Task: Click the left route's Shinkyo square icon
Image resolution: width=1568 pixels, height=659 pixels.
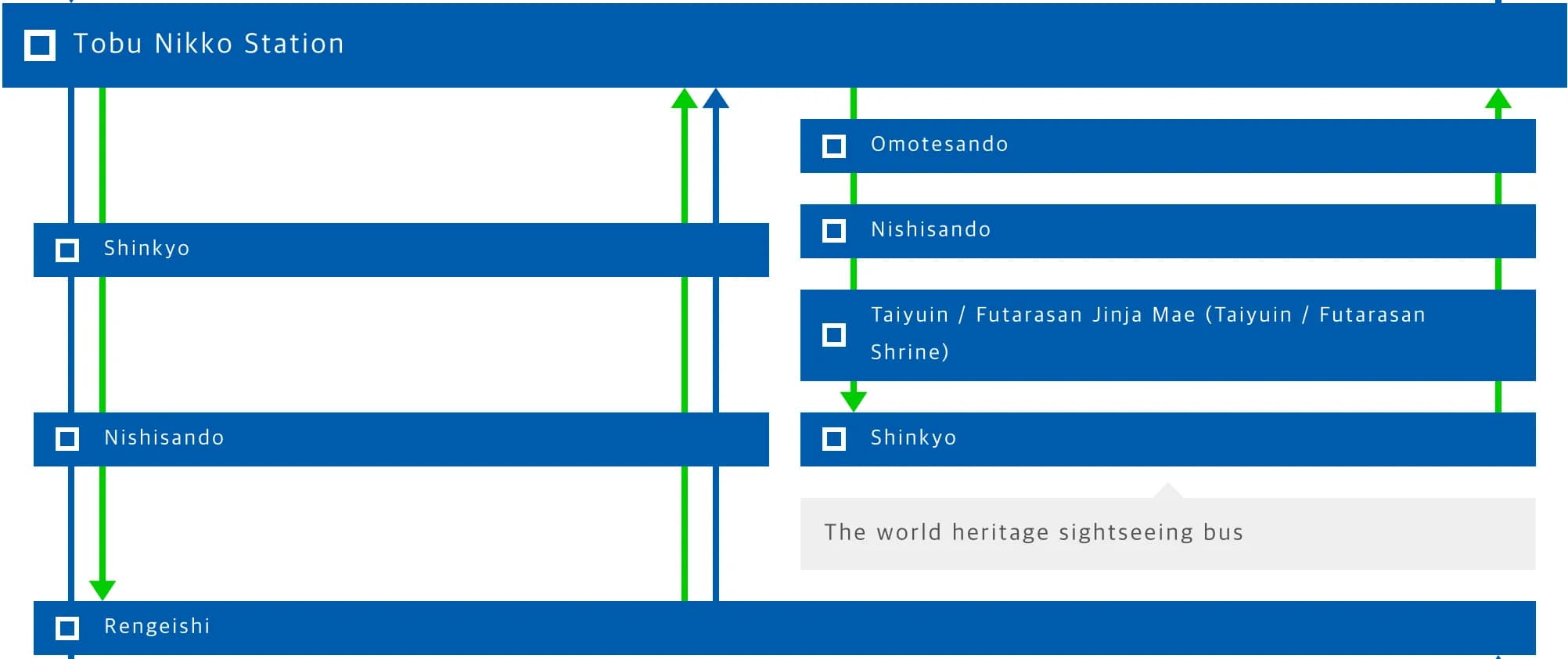Action: (67, 250)
